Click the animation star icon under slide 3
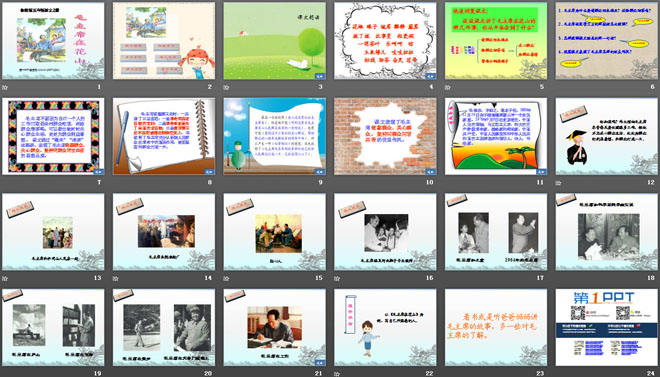Image resolution: width=660 pixels, height=377 pixels. tap(226, 88)
